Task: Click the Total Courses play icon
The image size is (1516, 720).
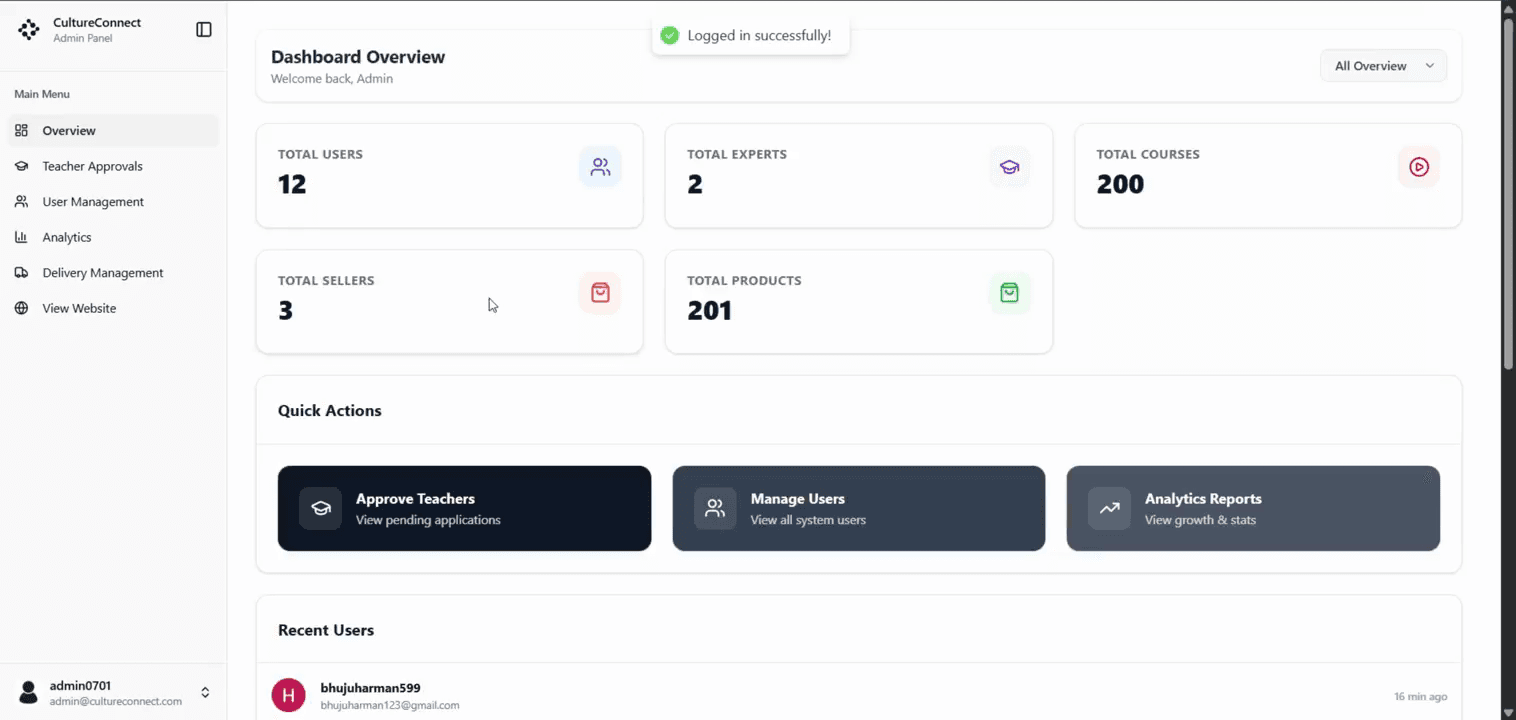Action: [x=1419, y=167]
